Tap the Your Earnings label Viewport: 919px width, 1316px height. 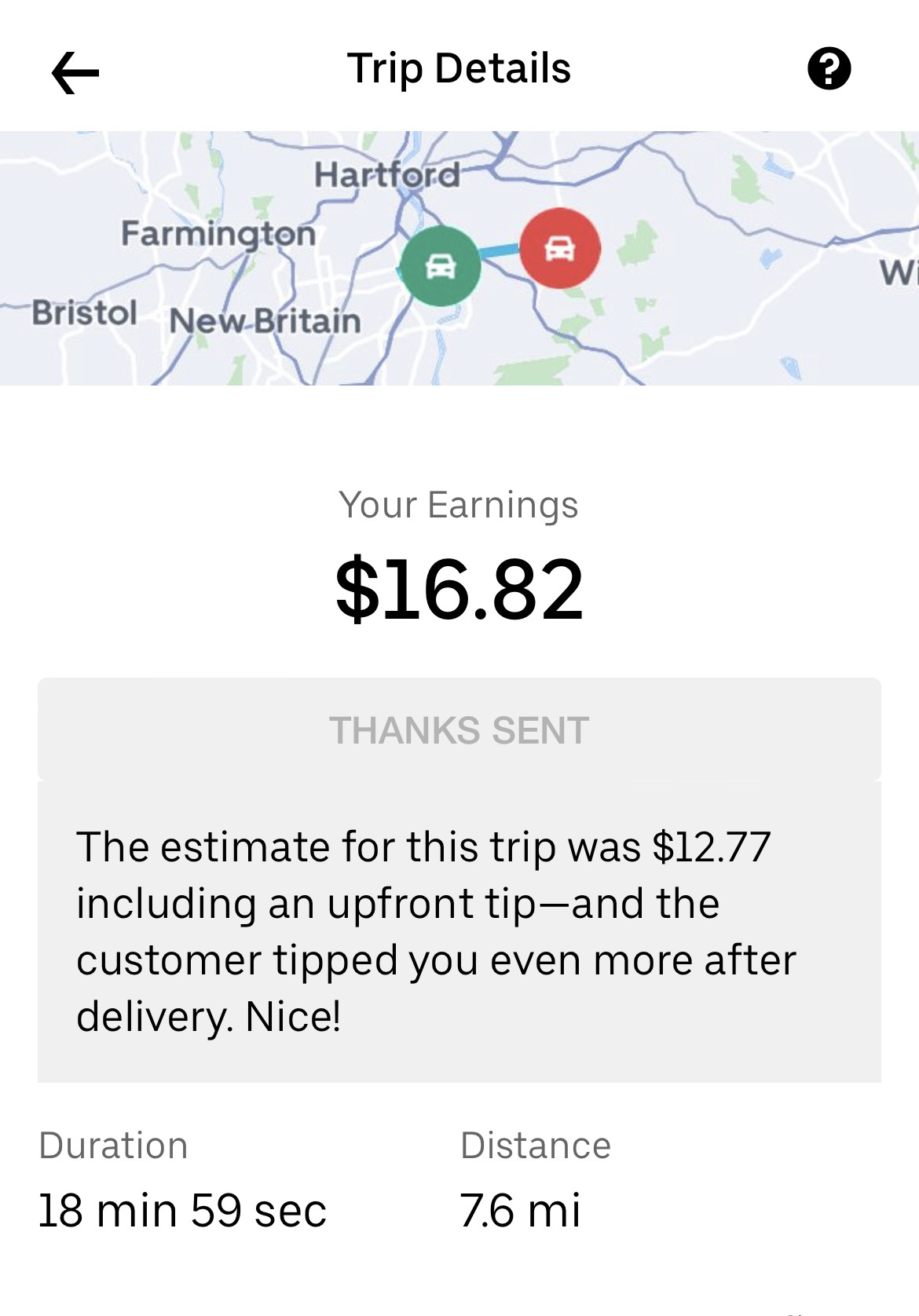pos(459,505)
